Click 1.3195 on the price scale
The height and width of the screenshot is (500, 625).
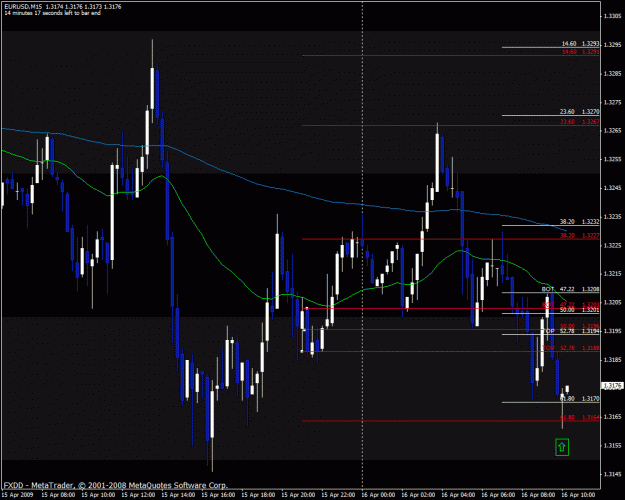coord(613,331)
